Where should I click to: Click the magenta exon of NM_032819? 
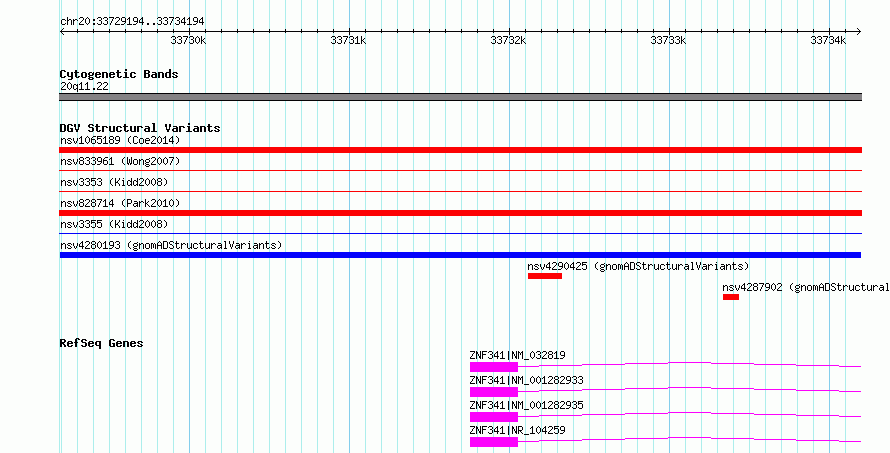click(x=494, y=367)
